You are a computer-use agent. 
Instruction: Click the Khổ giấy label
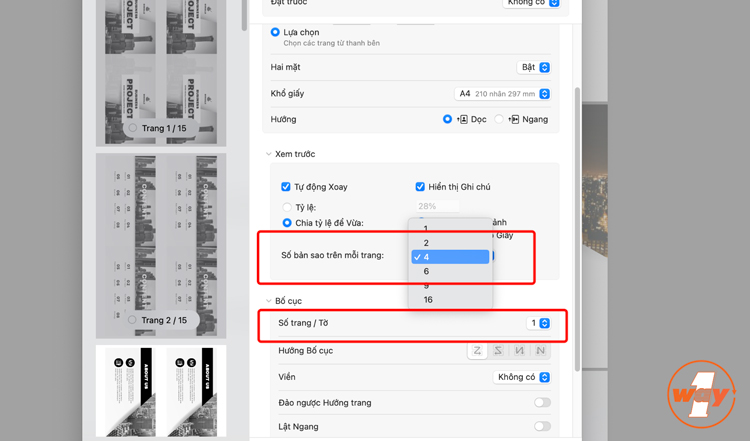click(x=287, y=94)
